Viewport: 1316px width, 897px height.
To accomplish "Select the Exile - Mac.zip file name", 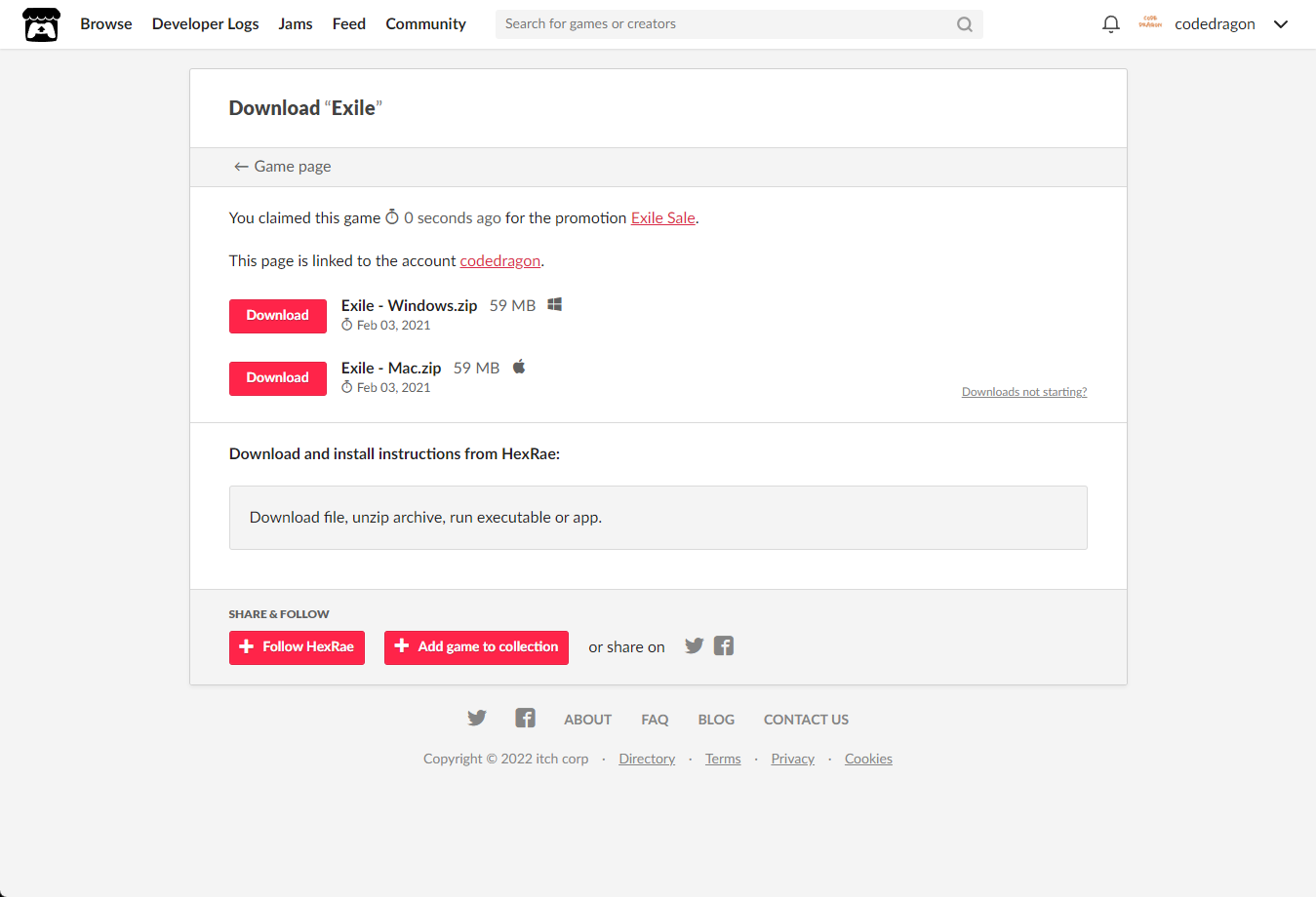I will [391, 369].
